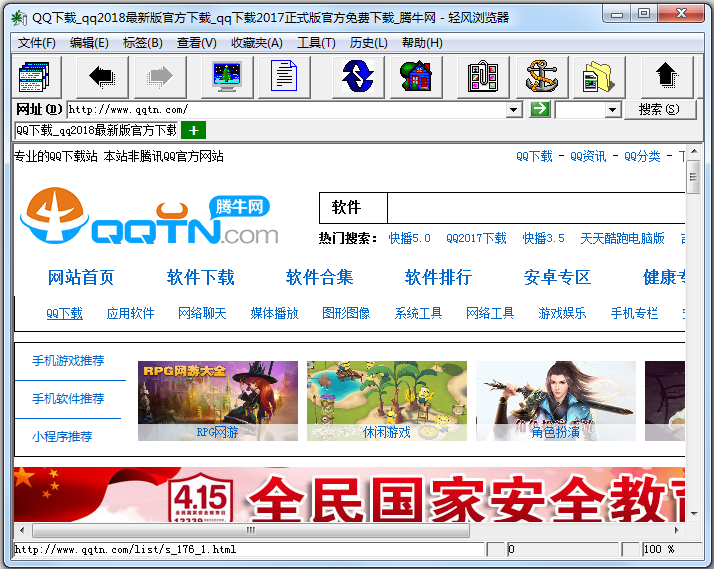Open the 媒体播放 subcategory
The width and height of the screenshot is (714, 569).
click(x=274, y=313)
